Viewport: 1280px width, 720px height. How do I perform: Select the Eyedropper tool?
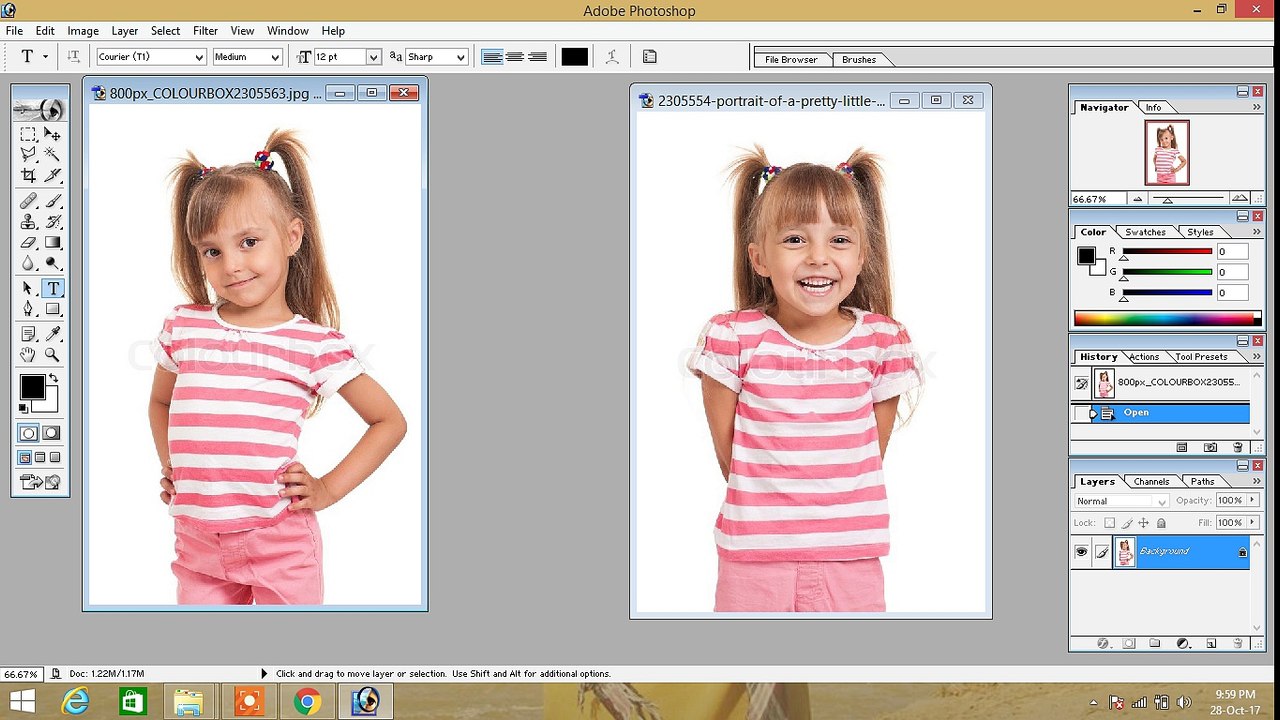[54, 334]
